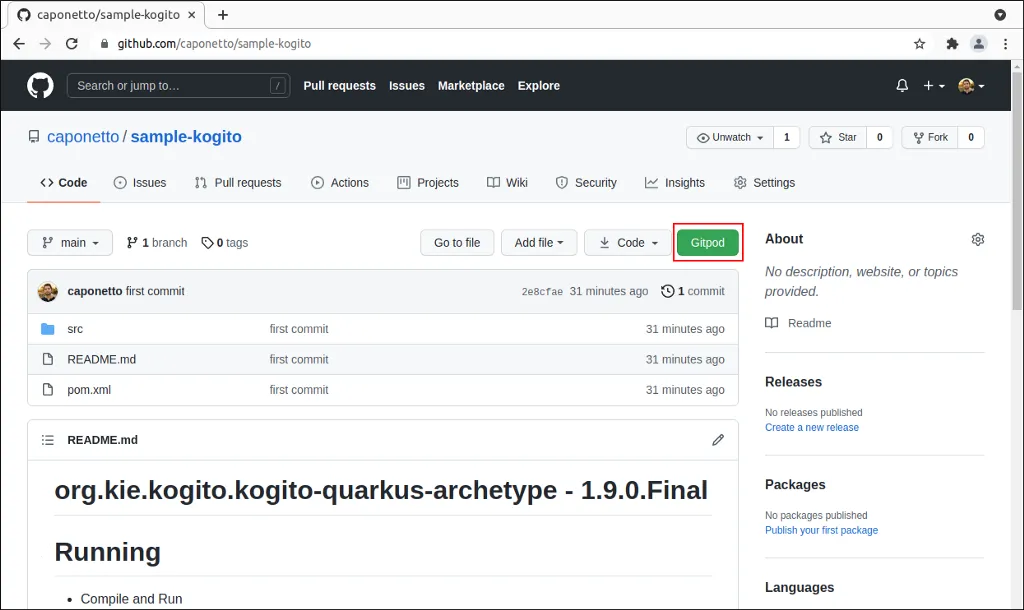Viewport: 1024px width, 610px height.
Task: Open the Projects tab
Action: [428, 183]
